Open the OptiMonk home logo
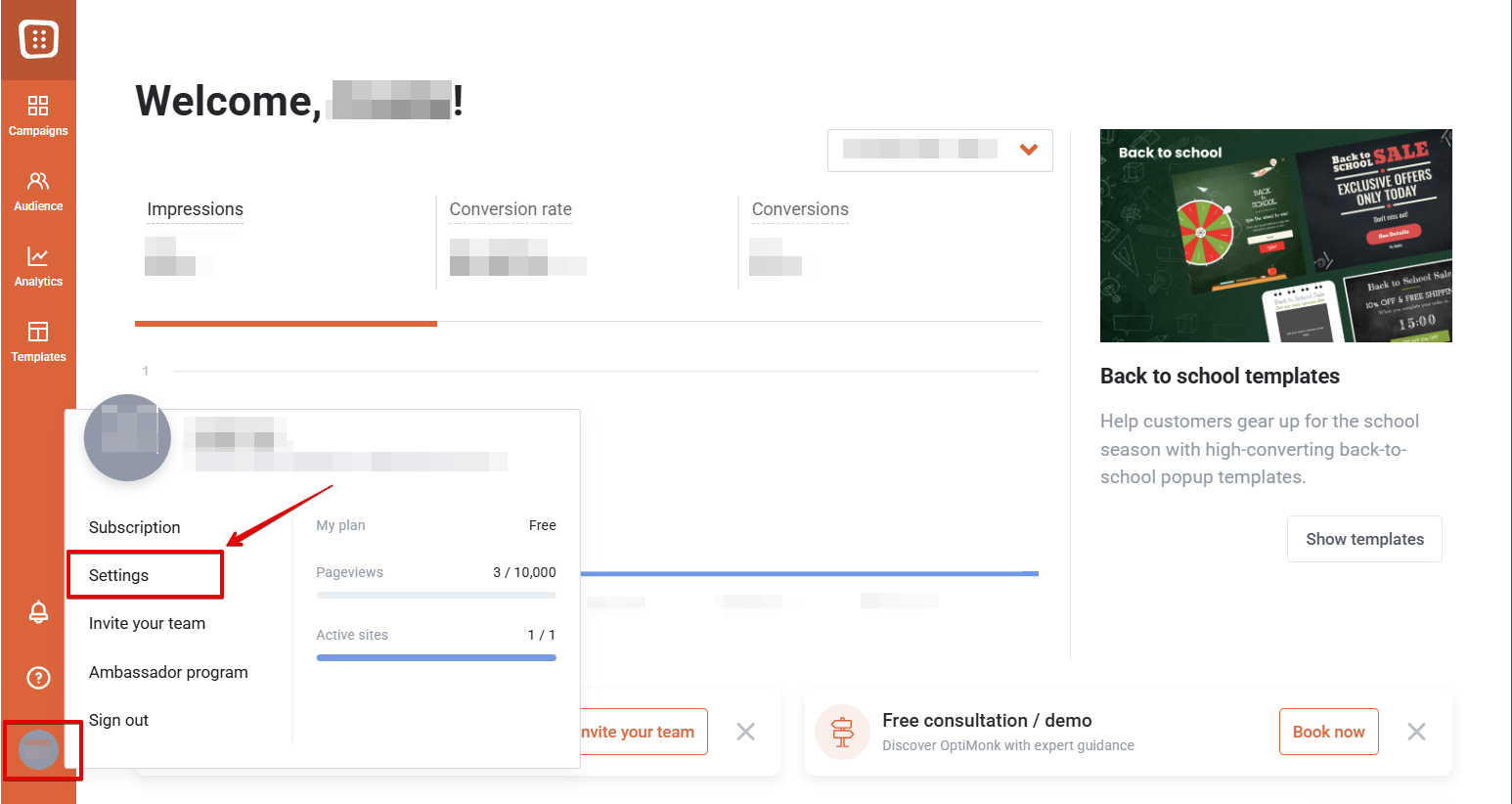This screenshot has height=804, width=1512. tap(38, 39)
